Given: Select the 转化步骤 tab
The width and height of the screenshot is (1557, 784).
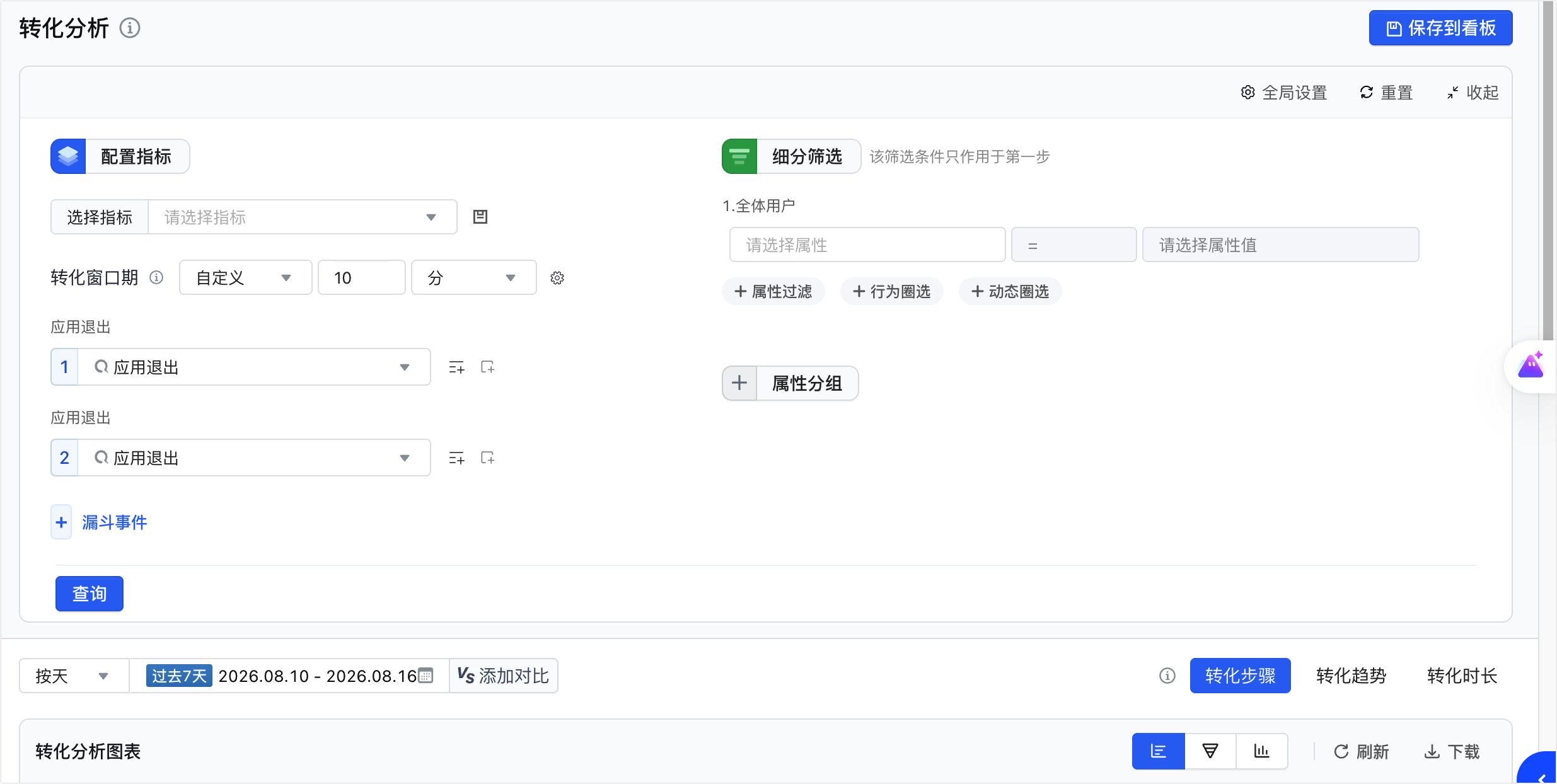Looking at the screenshot, I should pos(1240,676).
